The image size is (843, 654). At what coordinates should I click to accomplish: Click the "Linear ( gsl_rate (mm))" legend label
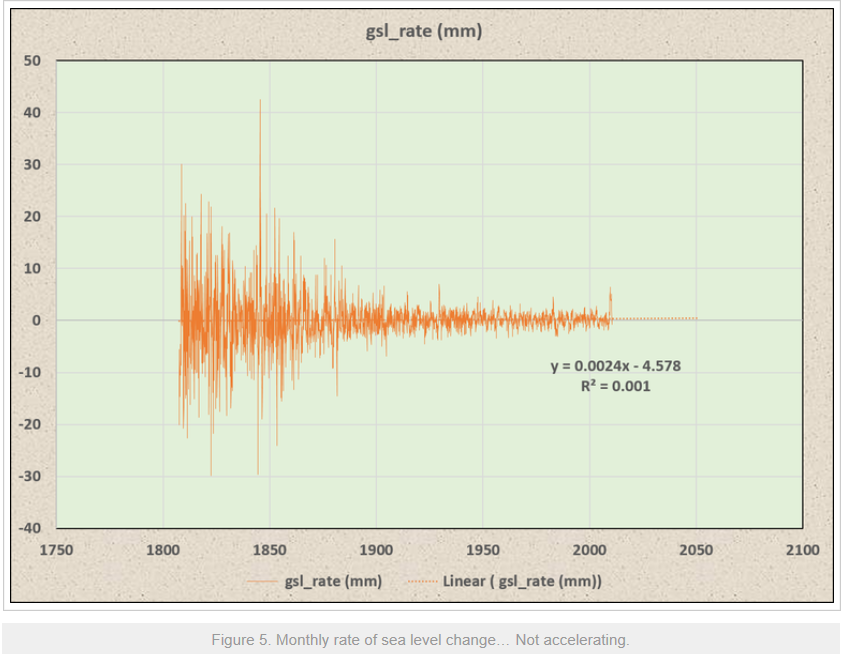(x=522, y=581)
